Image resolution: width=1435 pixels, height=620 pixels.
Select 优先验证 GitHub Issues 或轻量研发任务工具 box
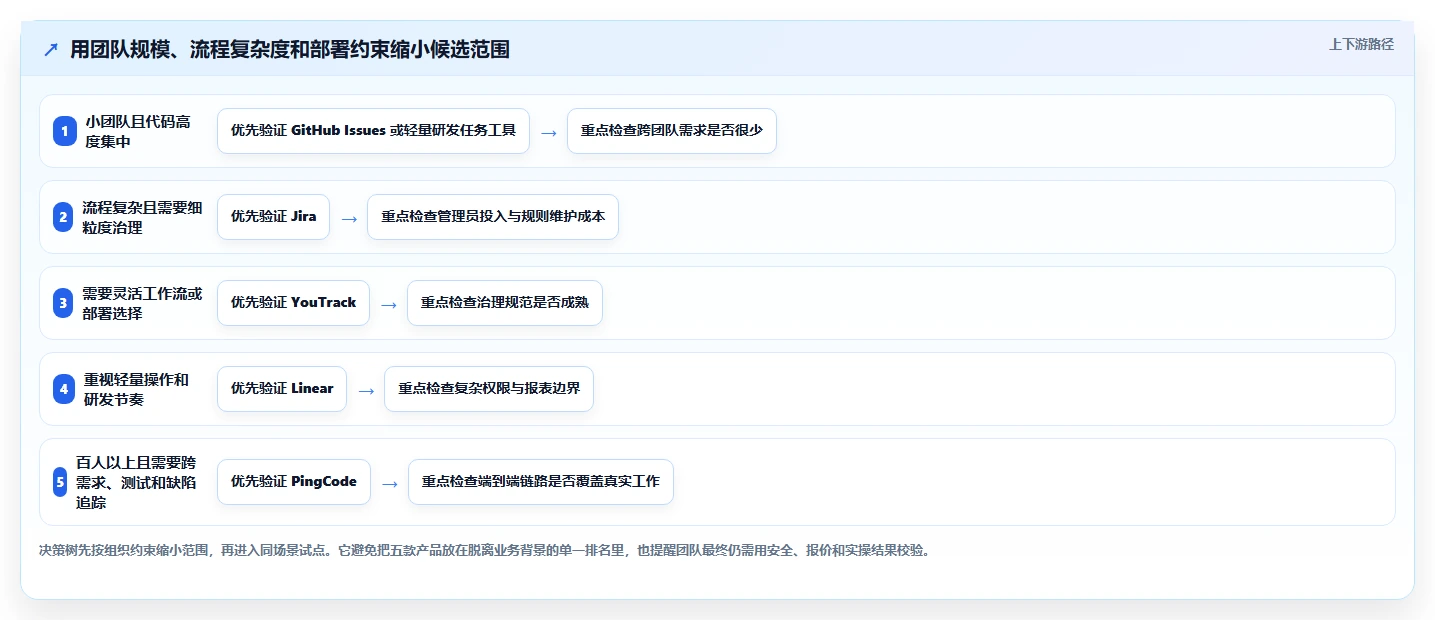click(x=373, y=131)
